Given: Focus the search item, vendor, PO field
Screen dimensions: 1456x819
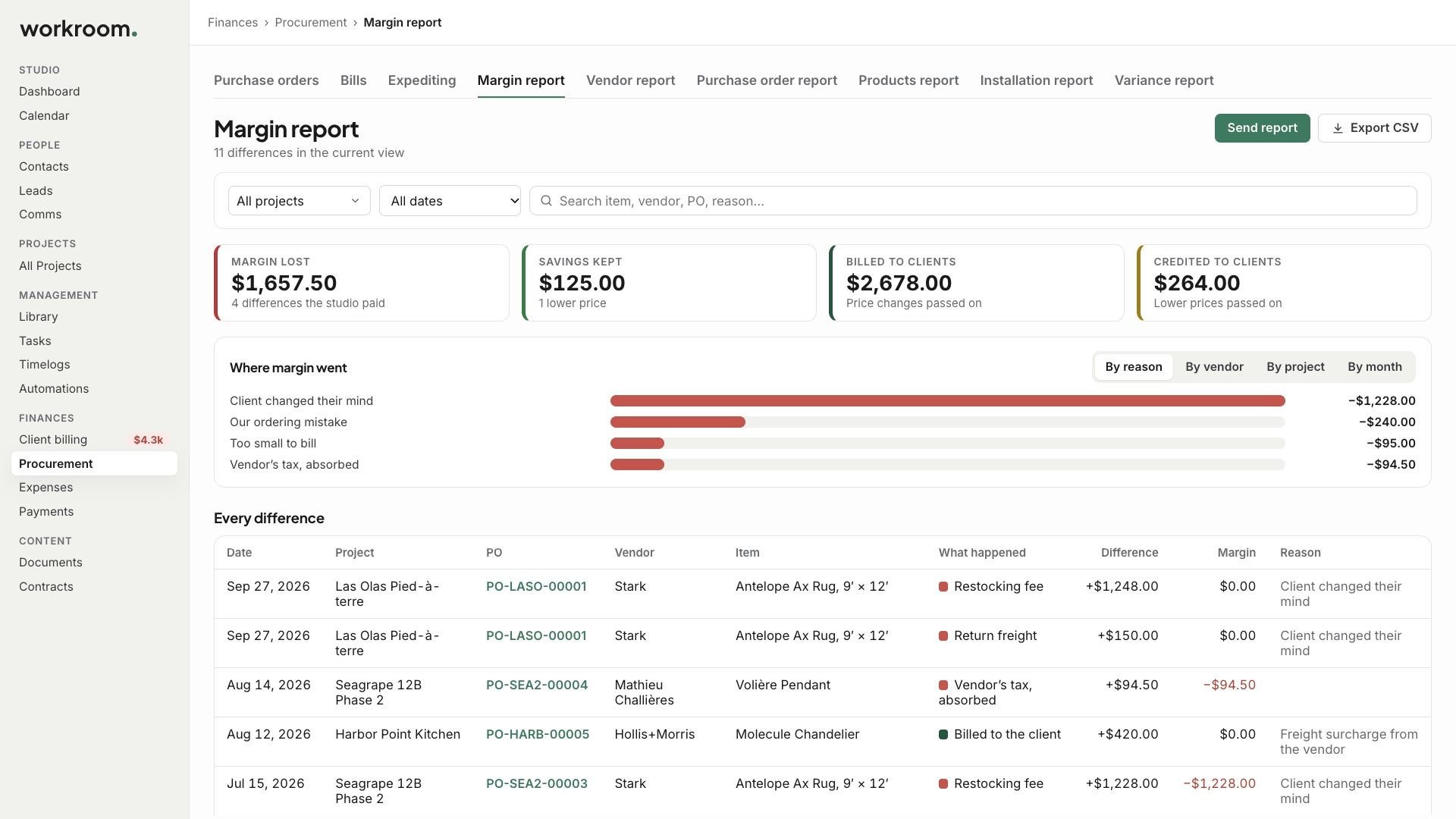Looking at the screenshot, I should 973,201.
